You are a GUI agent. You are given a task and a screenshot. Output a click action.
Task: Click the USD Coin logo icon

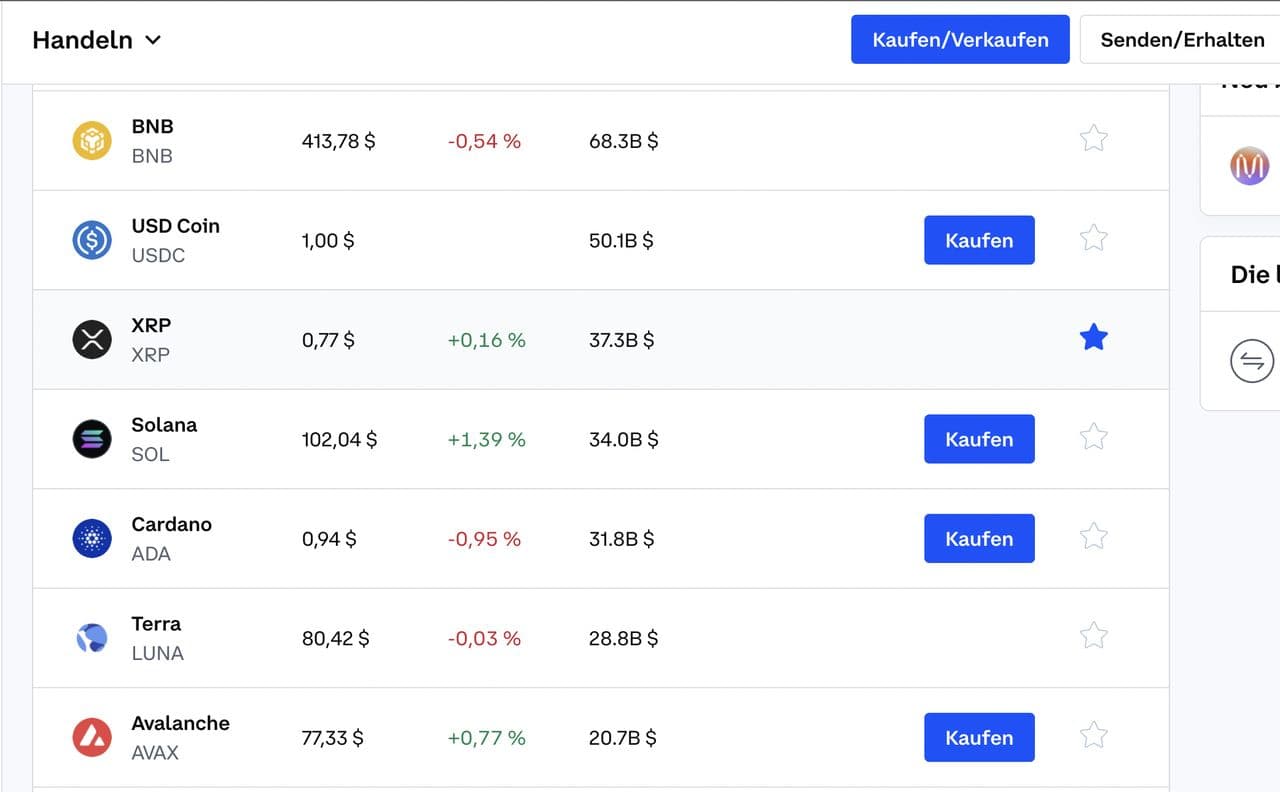point(92,240)
